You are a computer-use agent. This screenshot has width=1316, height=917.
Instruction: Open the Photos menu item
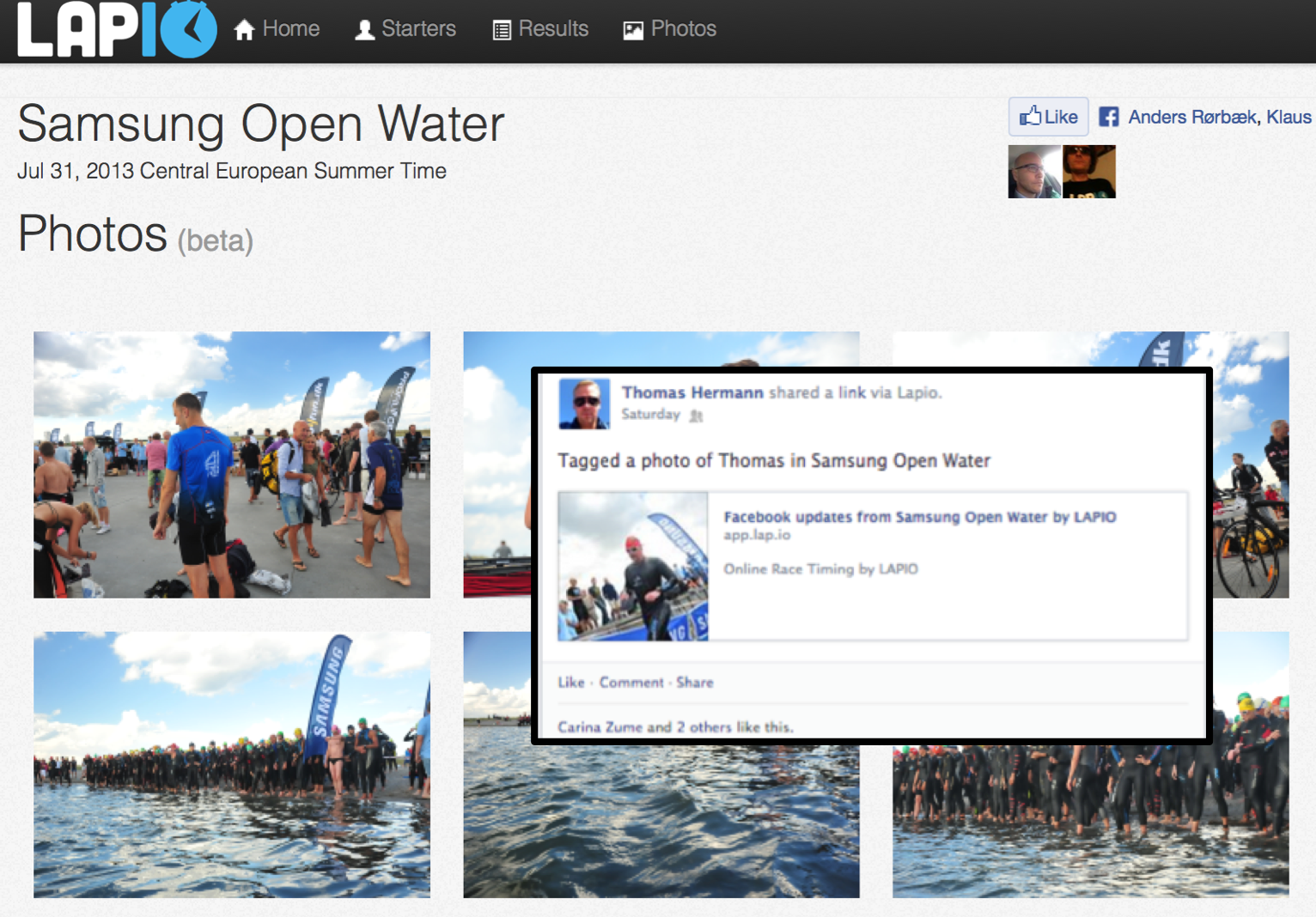[x=670, y=29]
